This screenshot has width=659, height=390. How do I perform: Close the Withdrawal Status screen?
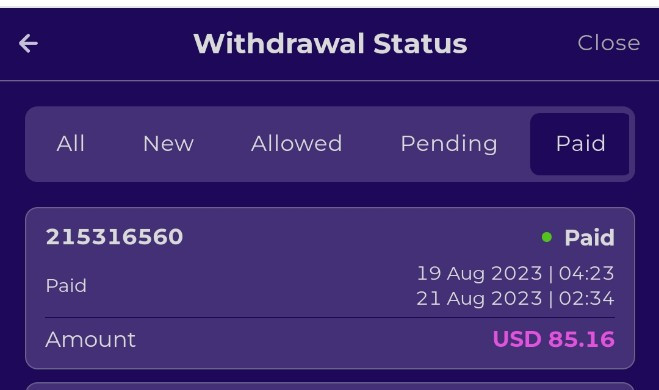609,43
